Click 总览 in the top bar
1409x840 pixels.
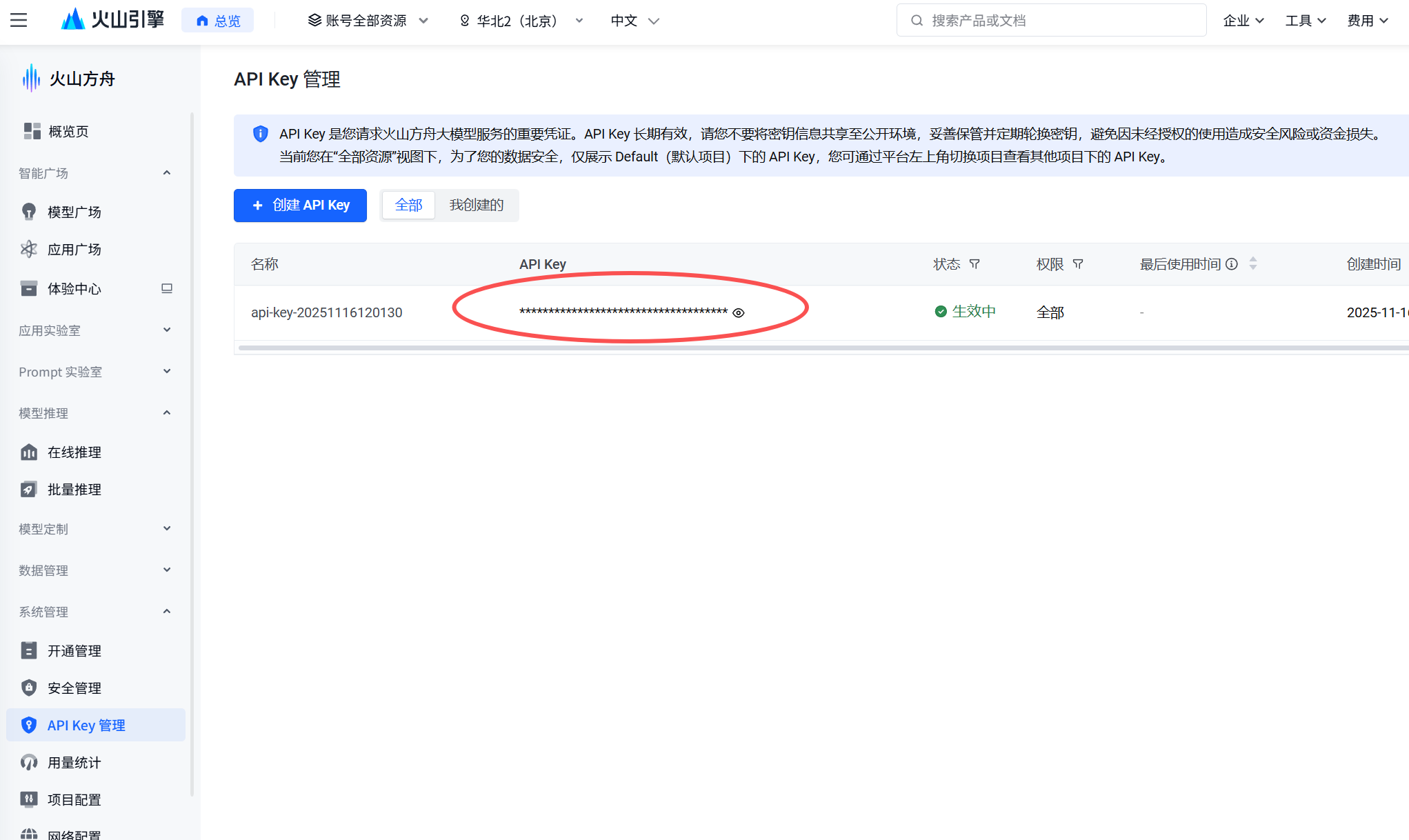coord(217,20)
